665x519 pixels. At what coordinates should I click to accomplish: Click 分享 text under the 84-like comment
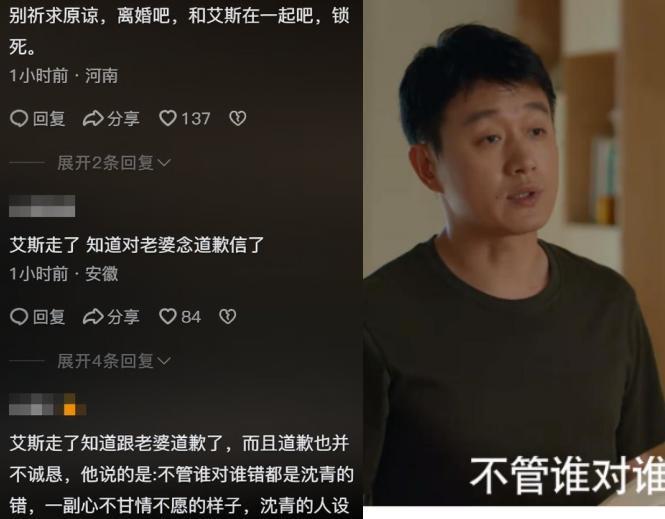(123, 317)
